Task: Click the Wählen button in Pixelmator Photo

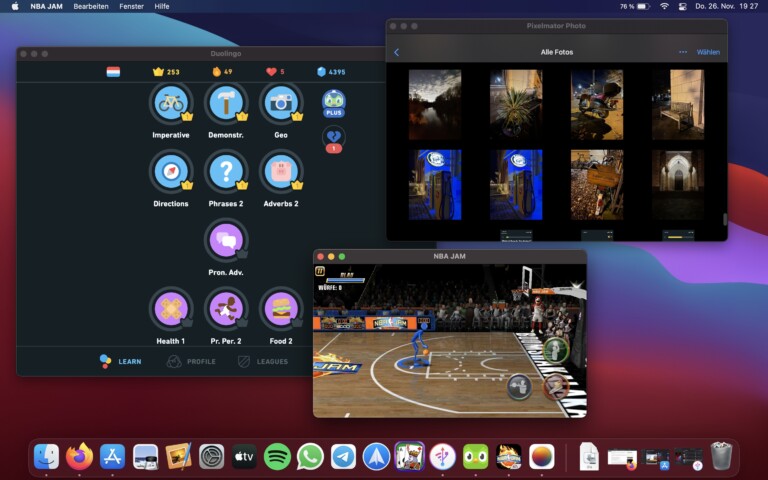Action: (x=708, y=52)
